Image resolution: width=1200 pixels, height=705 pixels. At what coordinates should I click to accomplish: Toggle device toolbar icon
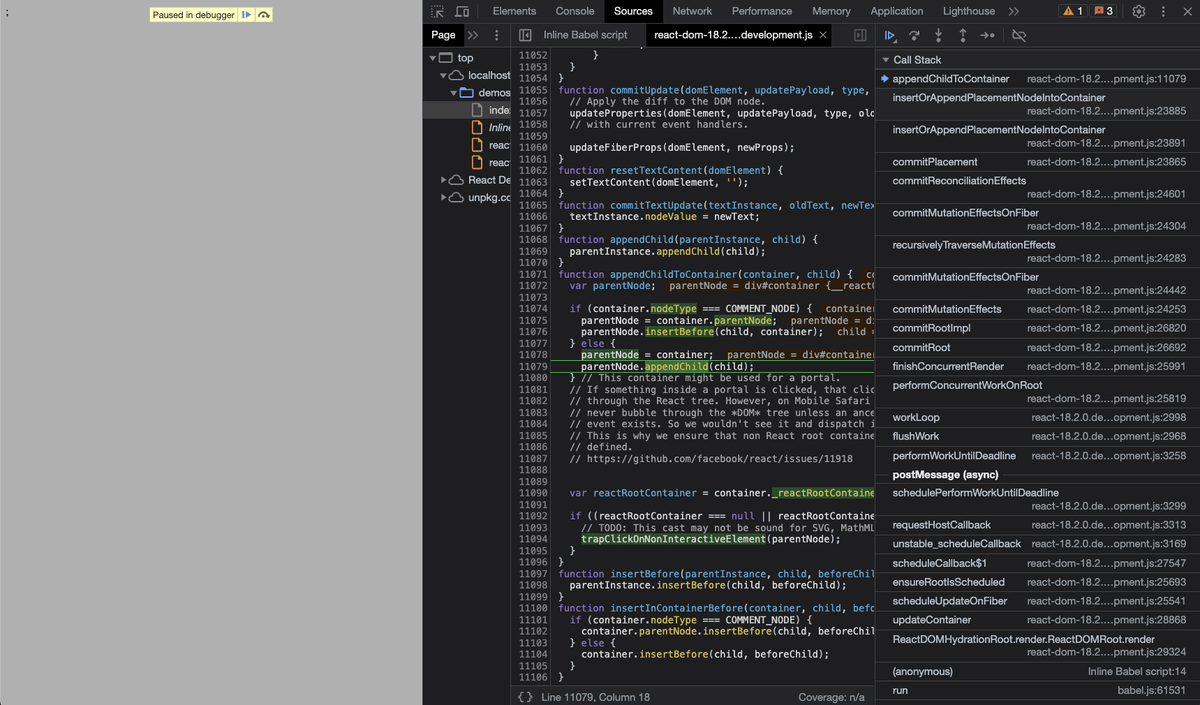(462, 11)
